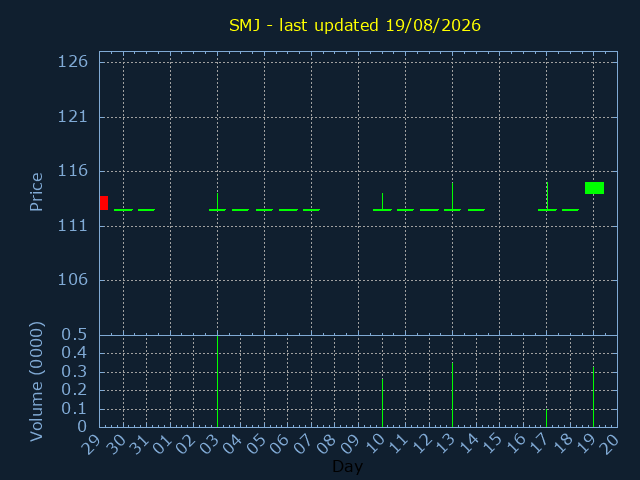Select the tallest volume bar on day 03
Image resolution: width=640 pixels, height=480 pixels.
(218, 381)
